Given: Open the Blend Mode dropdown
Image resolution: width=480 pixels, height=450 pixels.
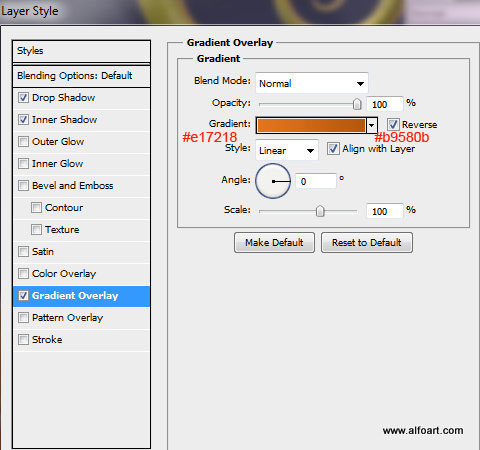Looking at the screenshot, I should 312,83.
